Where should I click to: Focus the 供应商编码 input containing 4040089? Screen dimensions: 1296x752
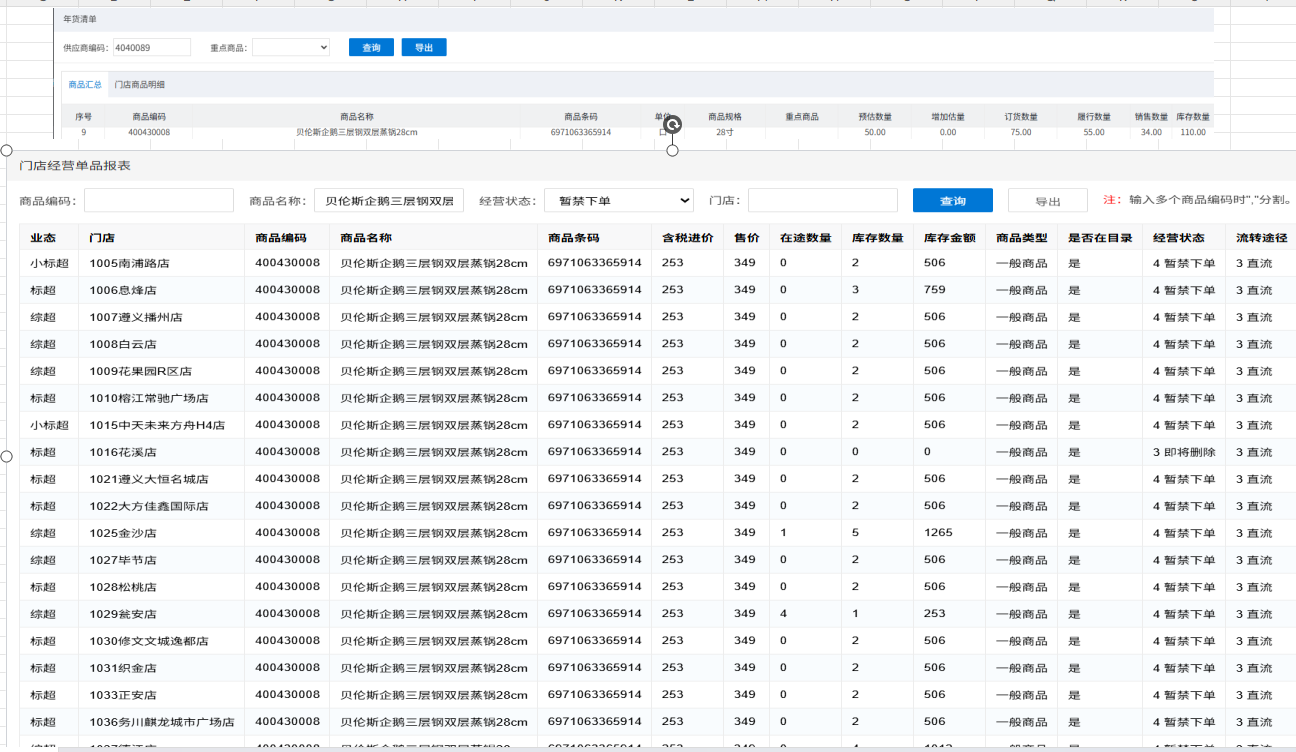coord(151,47)
